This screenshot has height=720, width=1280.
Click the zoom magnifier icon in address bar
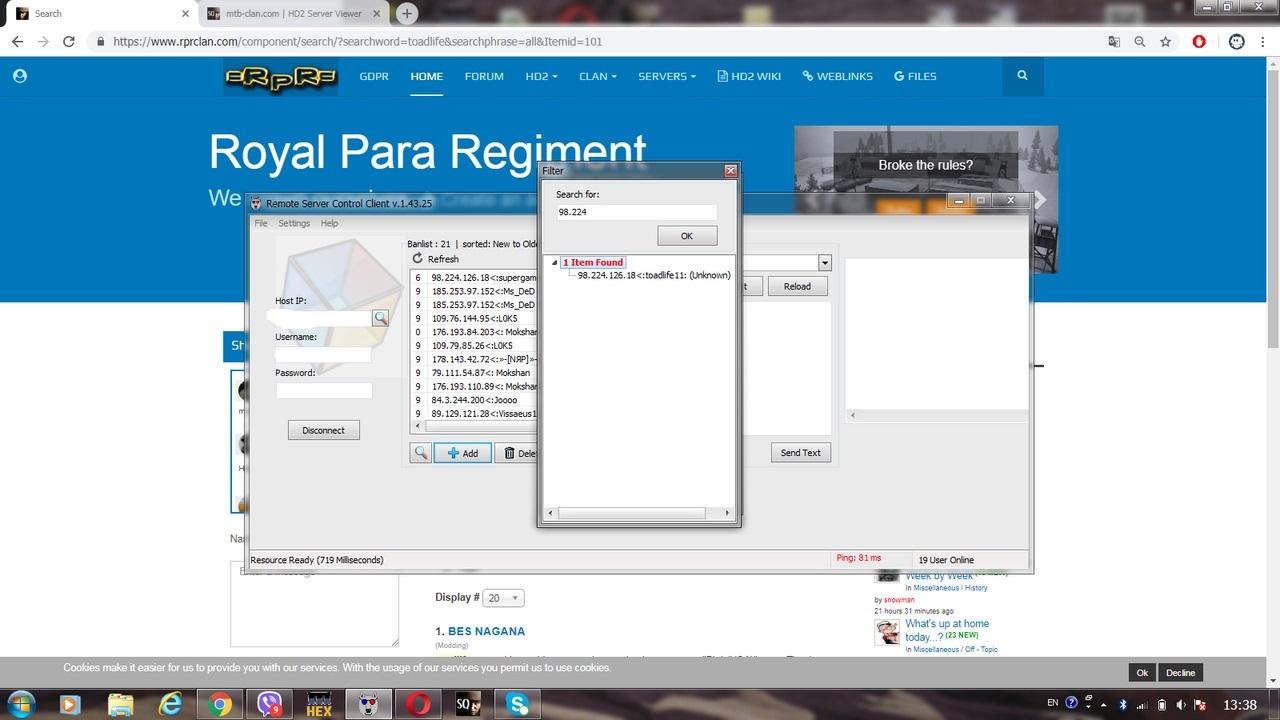pos(1140,42)
